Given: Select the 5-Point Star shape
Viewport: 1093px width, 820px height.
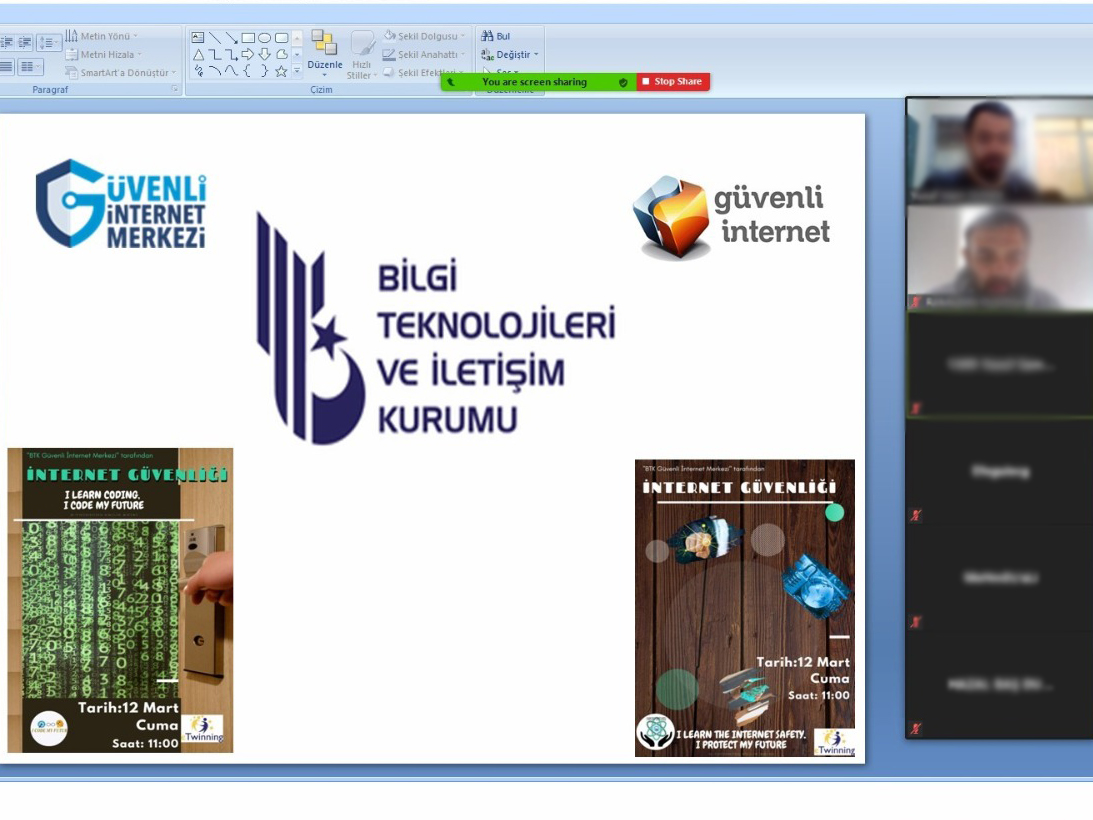Looking at the screenshot, I should click(282, 70).
